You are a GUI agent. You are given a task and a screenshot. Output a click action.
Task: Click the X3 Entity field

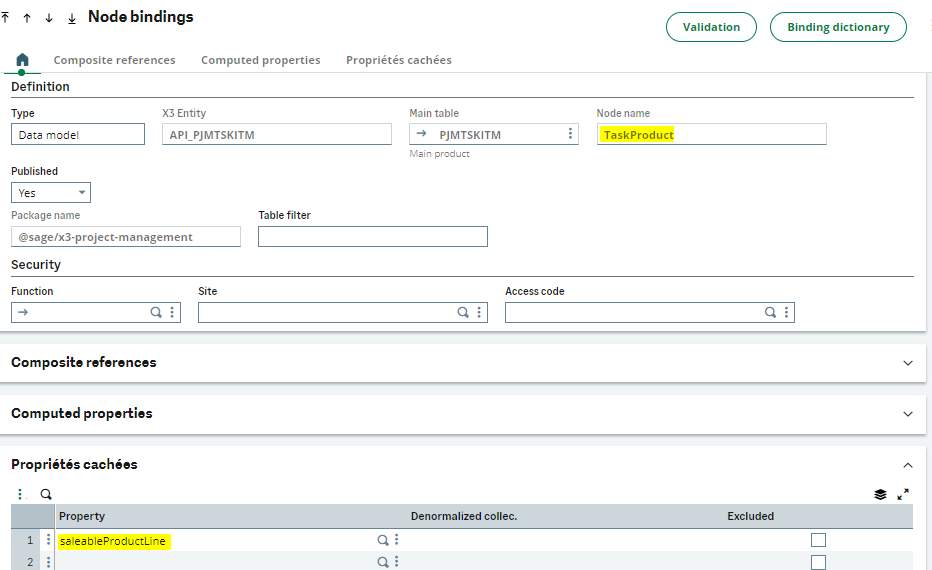tap(277, 134)
